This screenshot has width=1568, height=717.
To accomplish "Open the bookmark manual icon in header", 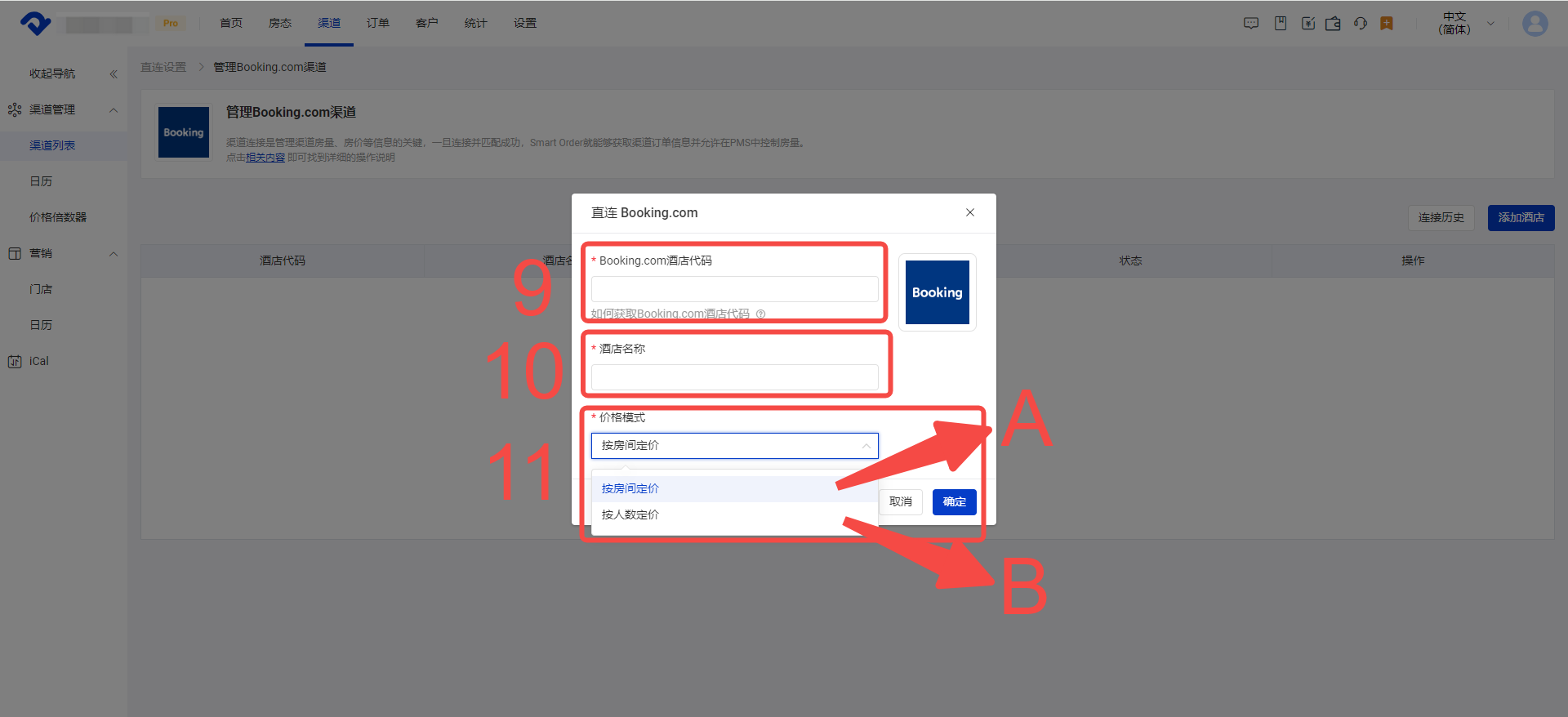I will 1281,24.
